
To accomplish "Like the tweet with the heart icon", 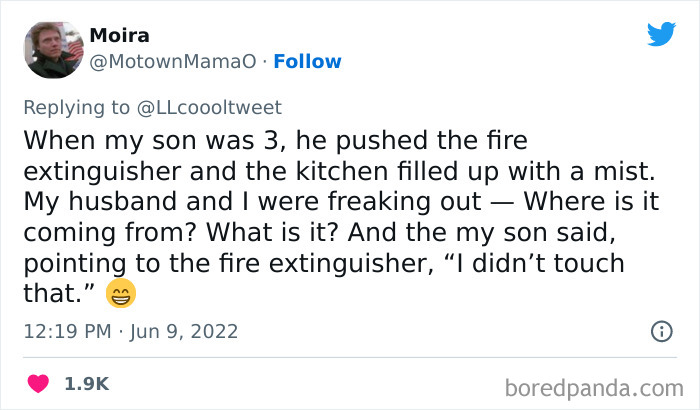I will [x=38, y=383].
